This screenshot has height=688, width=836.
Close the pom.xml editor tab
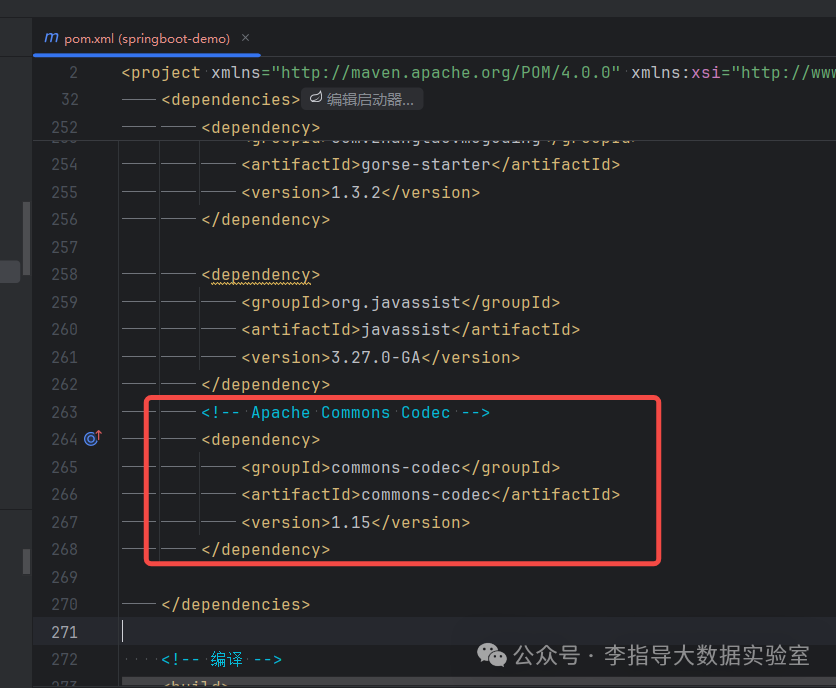245,38
